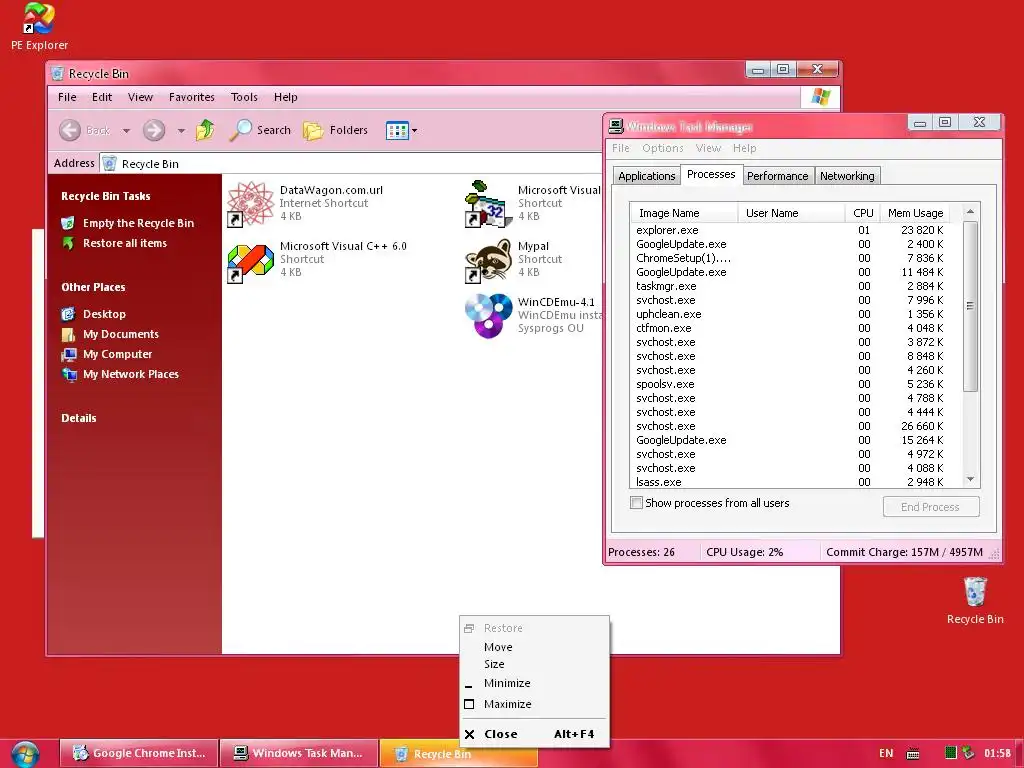Image resolution: width=1024 pixels, height=768 pixels.
Task: Select the ChromeSetup(1).... process row
Action: tap(795, 258)
